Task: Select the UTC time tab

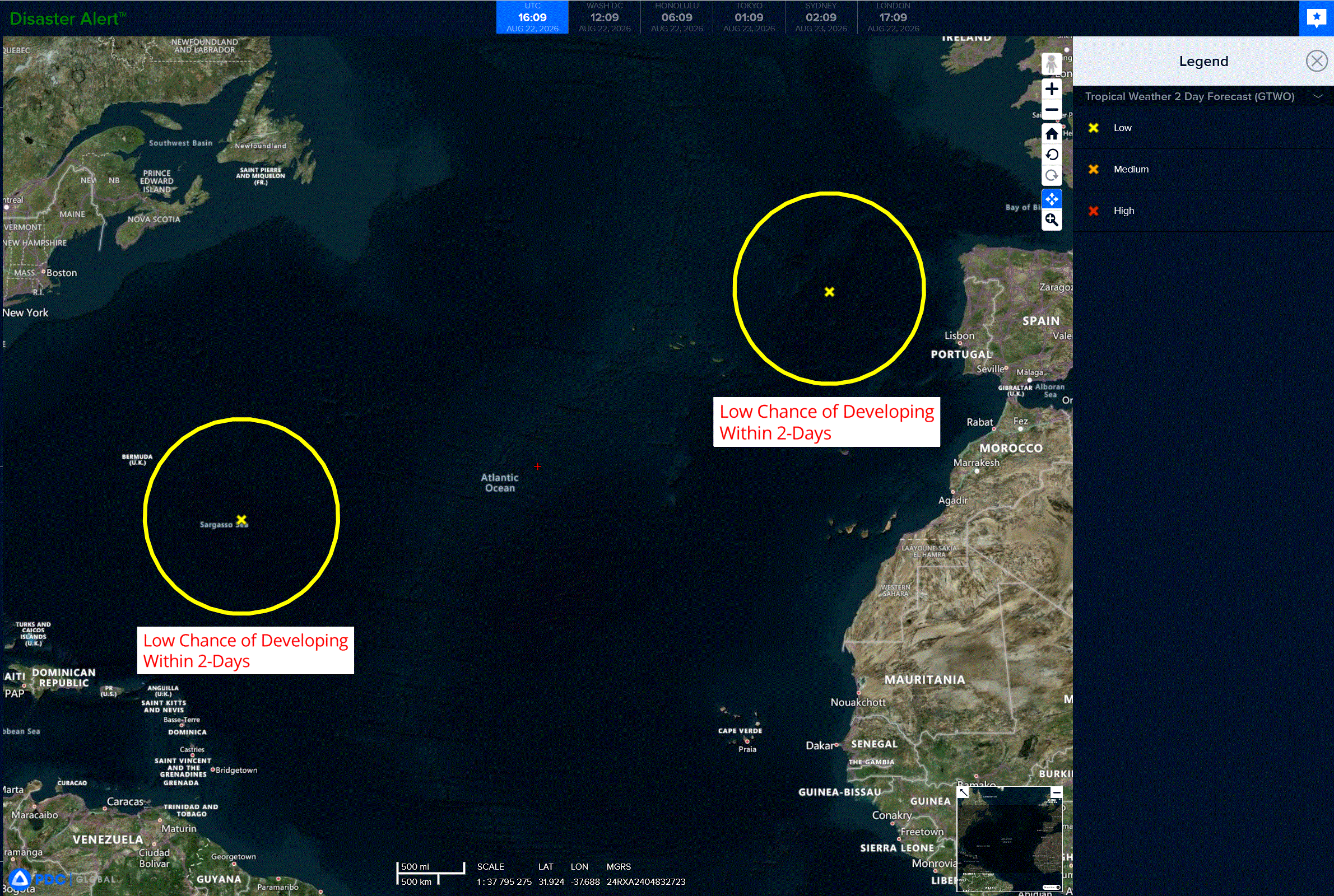Action: coord(532,17)
